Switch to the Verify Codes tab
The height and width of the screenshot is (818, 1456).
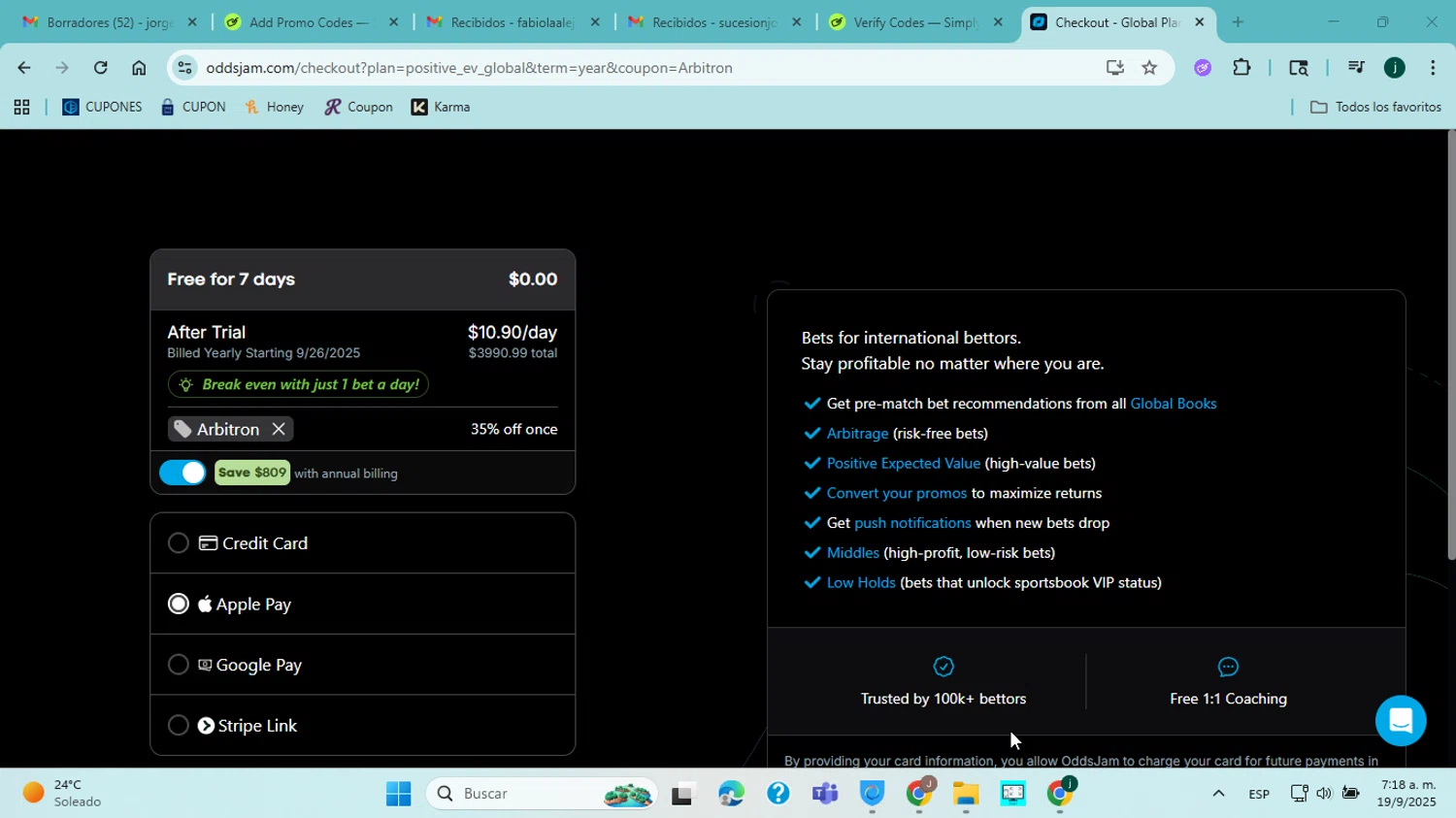(x=915, y=22)
